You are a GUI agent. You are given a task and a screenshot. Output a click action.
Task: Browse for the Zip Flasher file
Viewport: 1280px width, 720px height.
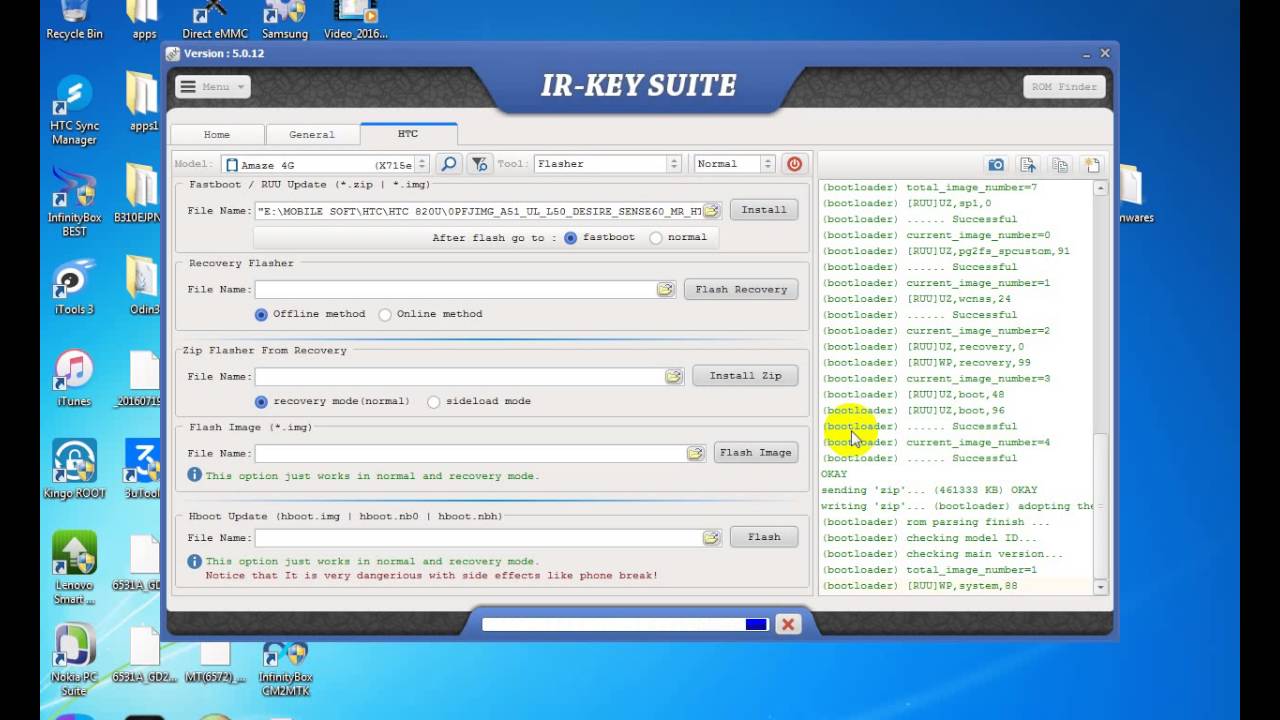[x=673, y=376]
